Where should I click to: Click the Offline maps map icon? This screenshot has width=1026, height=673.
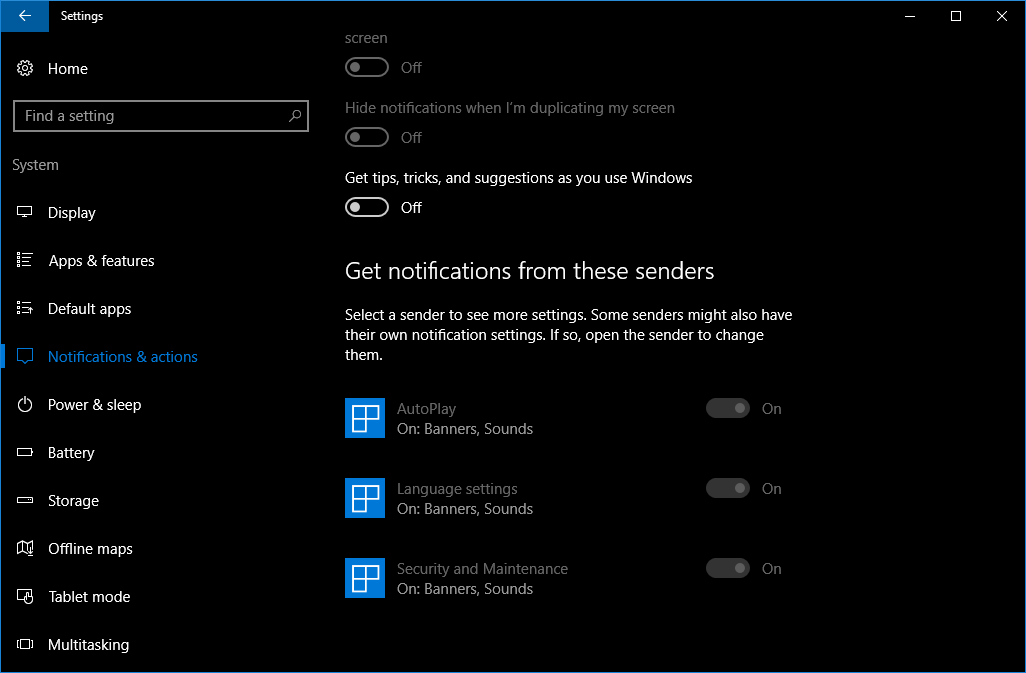25,548
